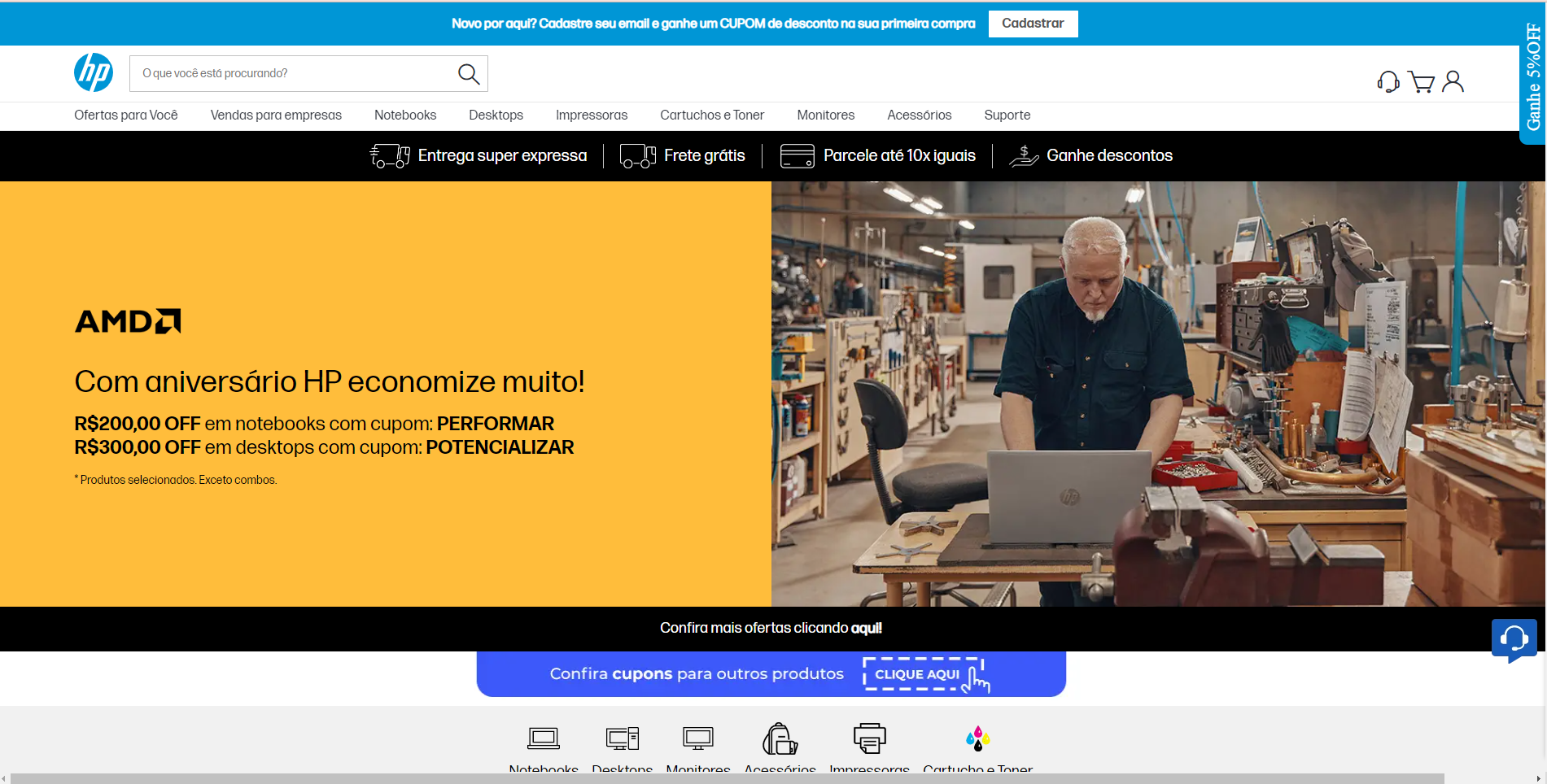Click the credit card installment icon

click(x=798, y=155)
